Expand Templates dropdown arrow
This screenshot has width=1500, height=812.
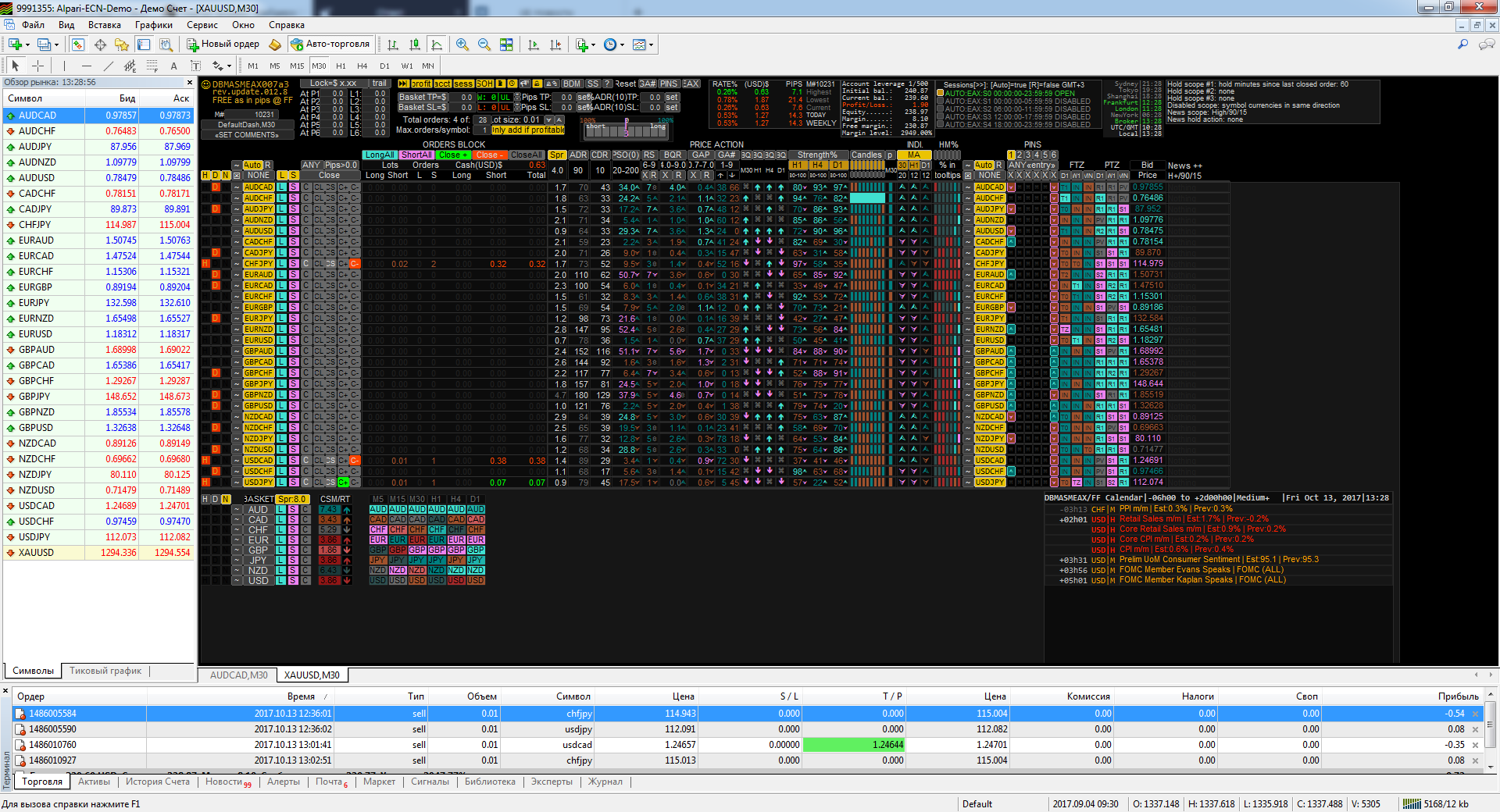[x=651, y=45]
